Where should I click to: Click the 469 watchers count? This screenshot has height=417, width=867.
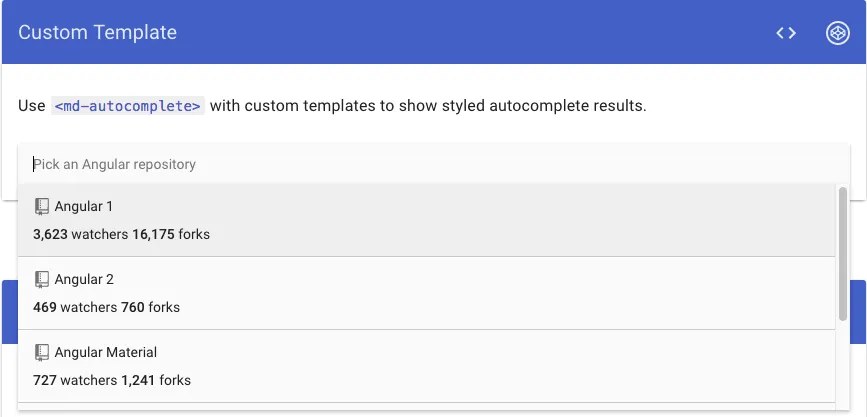[x=45, y=308]
